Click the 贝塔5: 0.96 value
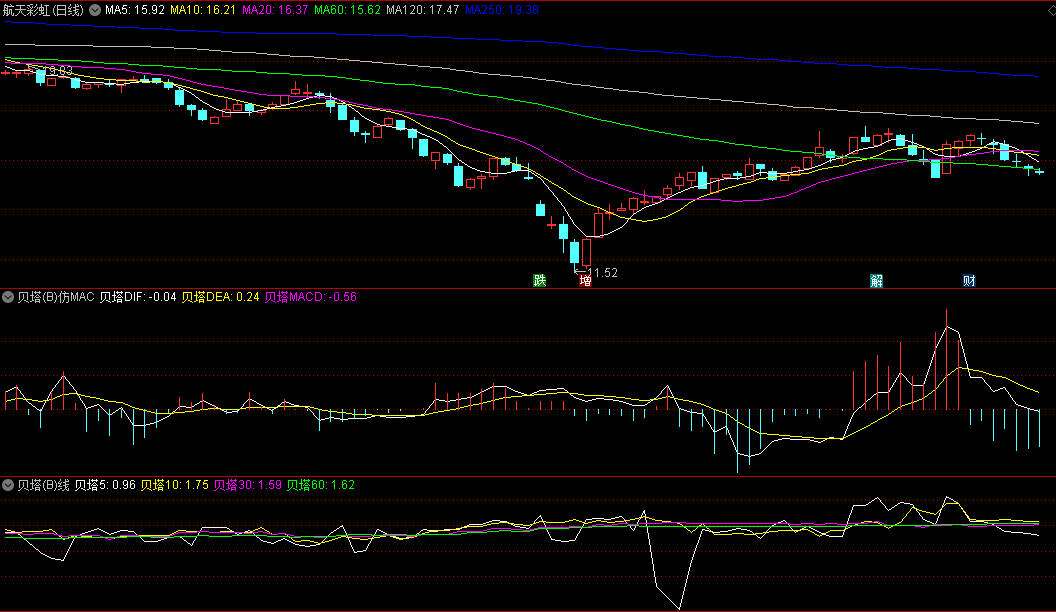The image size is (1056, 612). point(105,485)
